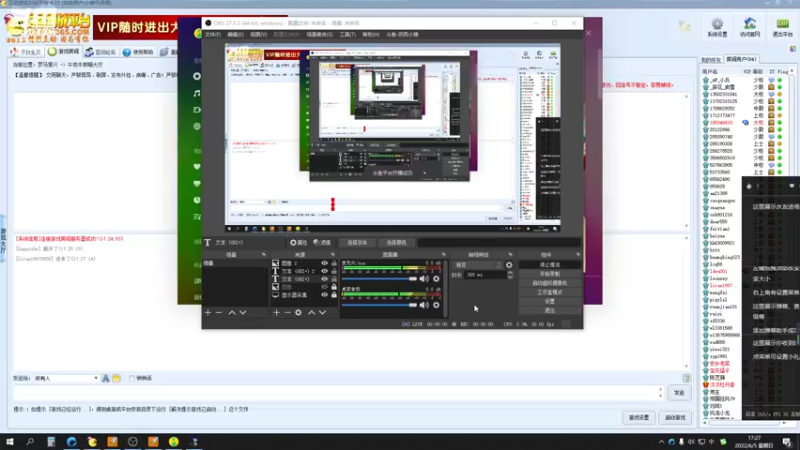The image size is (800, 450).
Task: Toggle visibility of the dimmed image source
Action: point(324,287)
